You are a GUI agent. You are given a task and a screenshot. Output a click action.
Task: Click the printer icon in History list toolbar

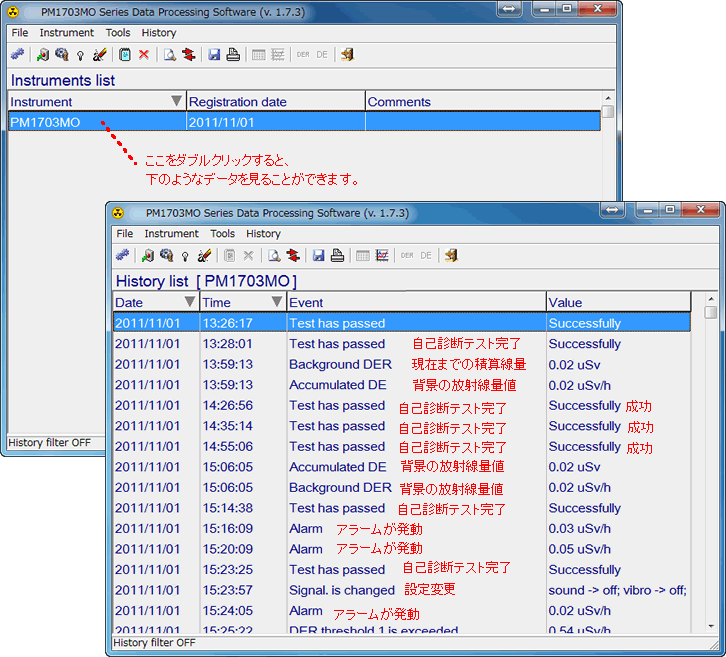coord(338,255)
